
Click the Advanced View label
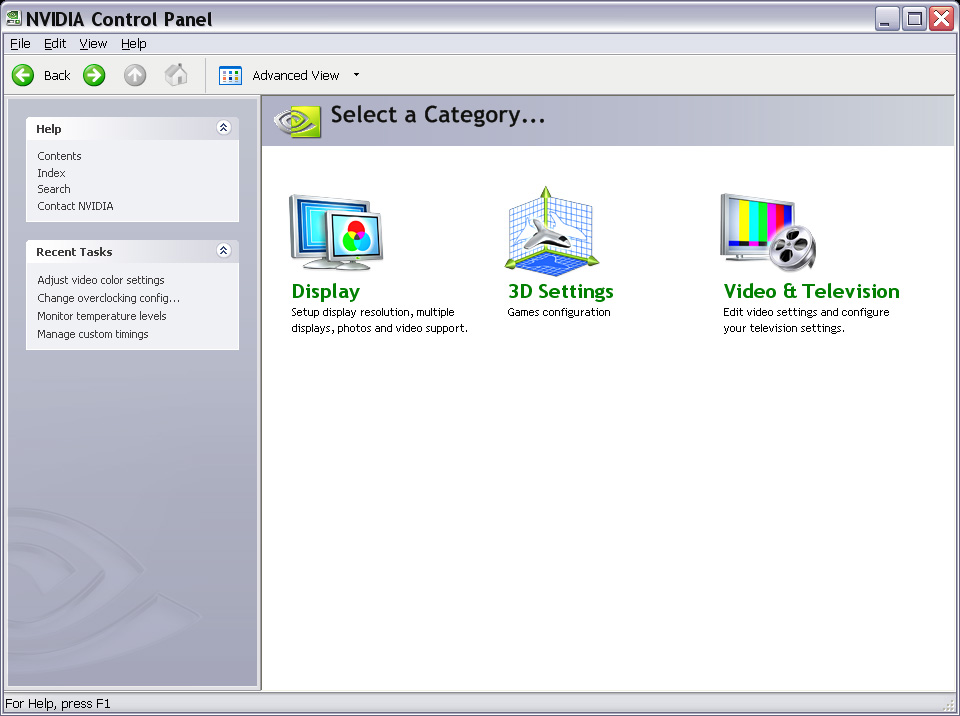[296, 75]
